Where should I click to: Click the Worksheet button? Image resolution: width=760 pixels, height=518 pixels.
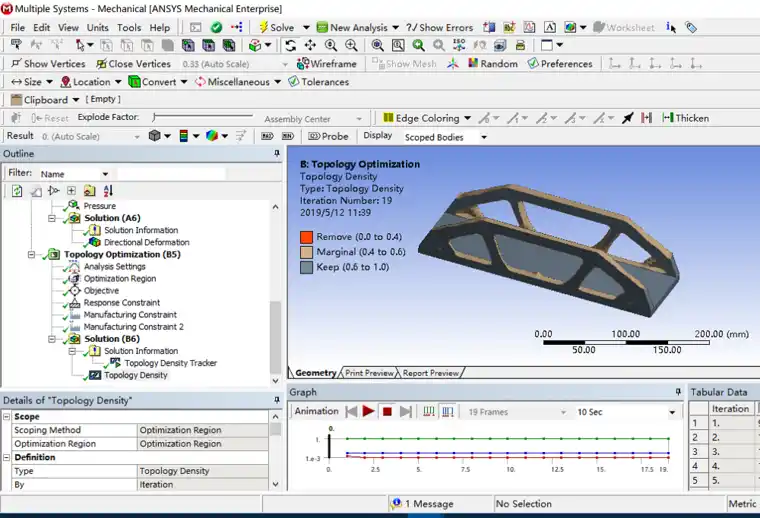624,28
